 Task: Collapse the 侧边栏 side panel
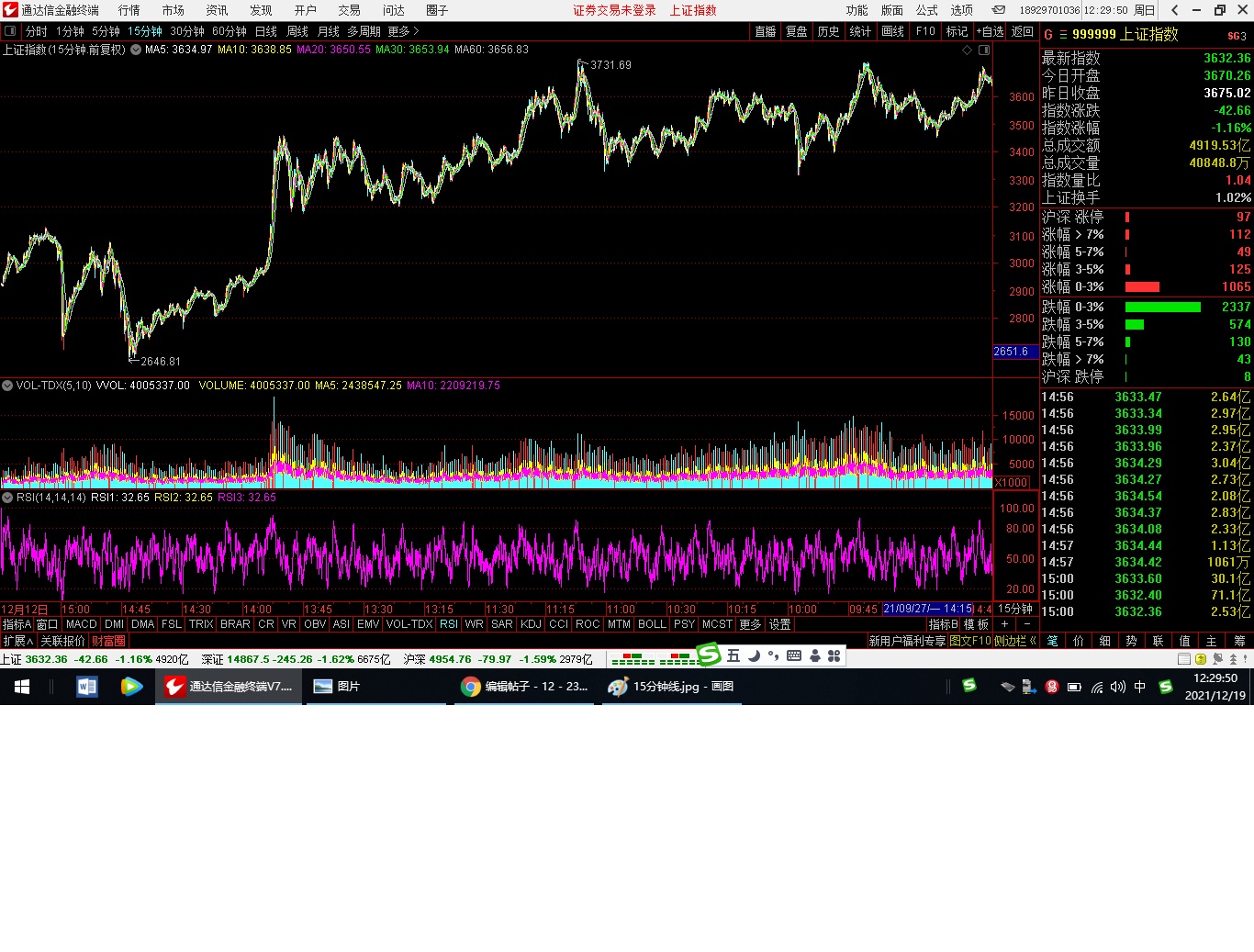pos(1014,641)
